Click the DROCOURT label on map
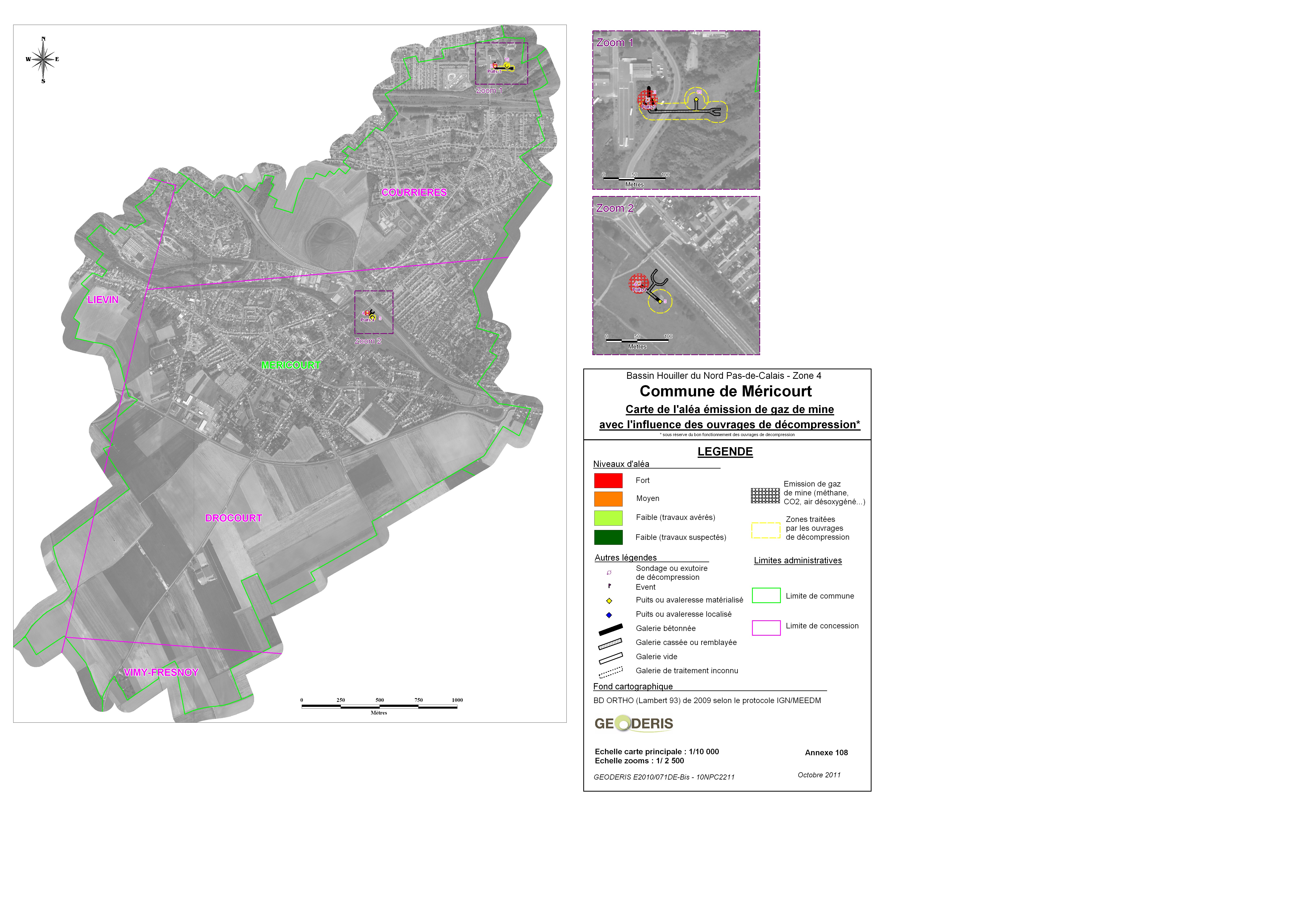 coord(234,518)
